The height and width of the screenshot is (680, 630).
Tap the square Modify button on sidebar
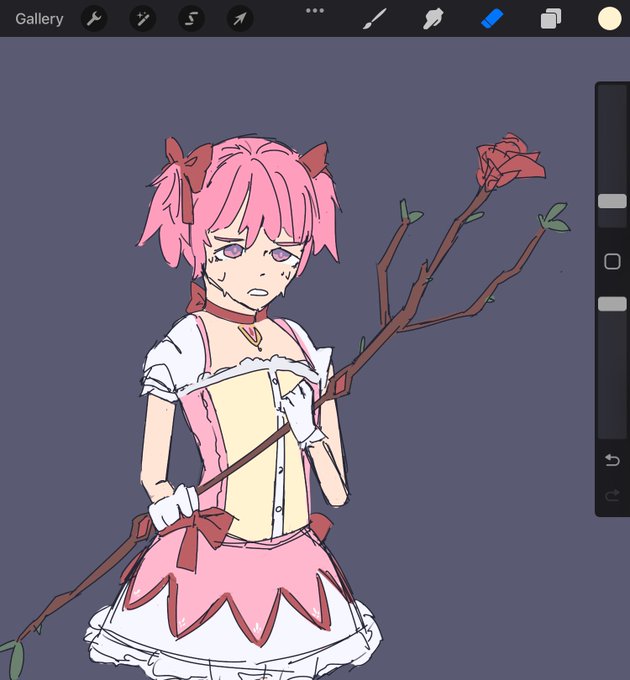point(612,262)
